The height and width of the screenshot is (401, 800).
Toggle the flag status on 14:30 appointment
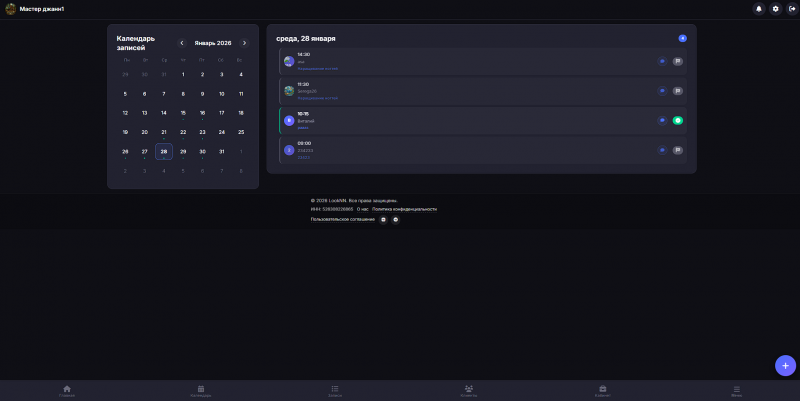(x=678, y=61)
